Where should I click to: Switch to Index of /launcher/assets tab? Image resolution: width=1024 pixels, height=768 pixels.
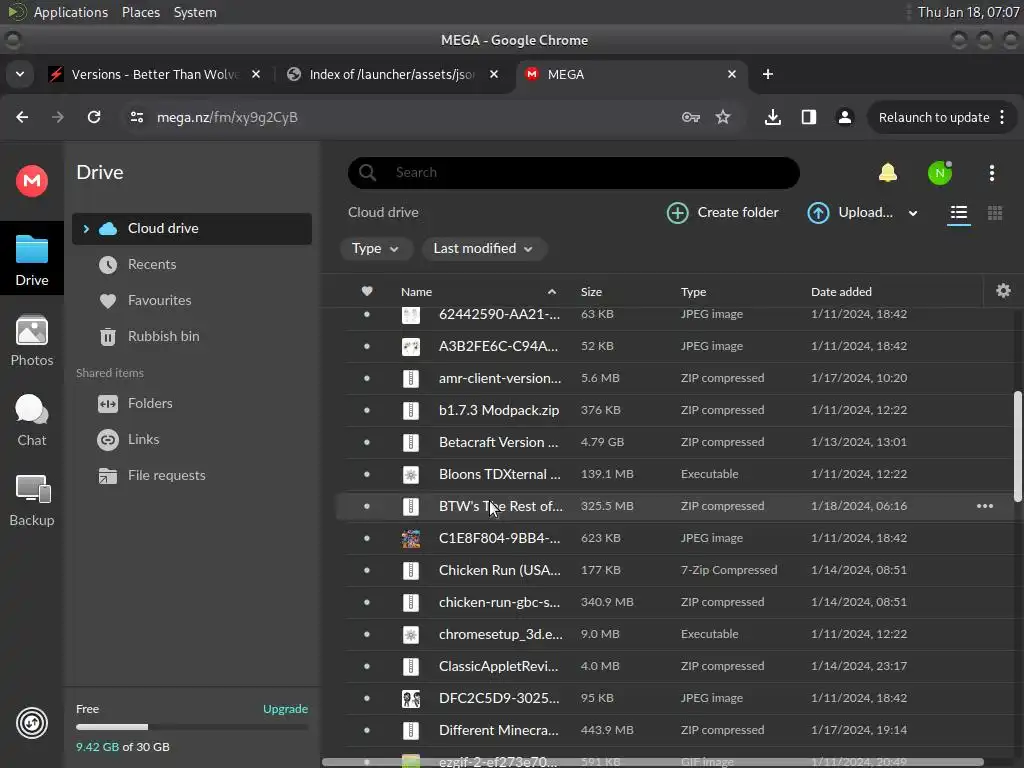pyautogui.click(x=392, y=74)
